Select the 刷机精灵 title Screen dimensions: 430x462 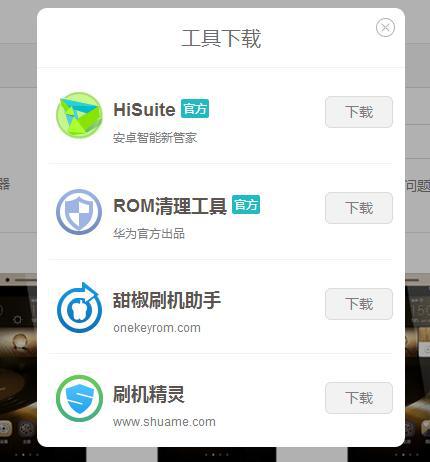(x=149, y=394)
